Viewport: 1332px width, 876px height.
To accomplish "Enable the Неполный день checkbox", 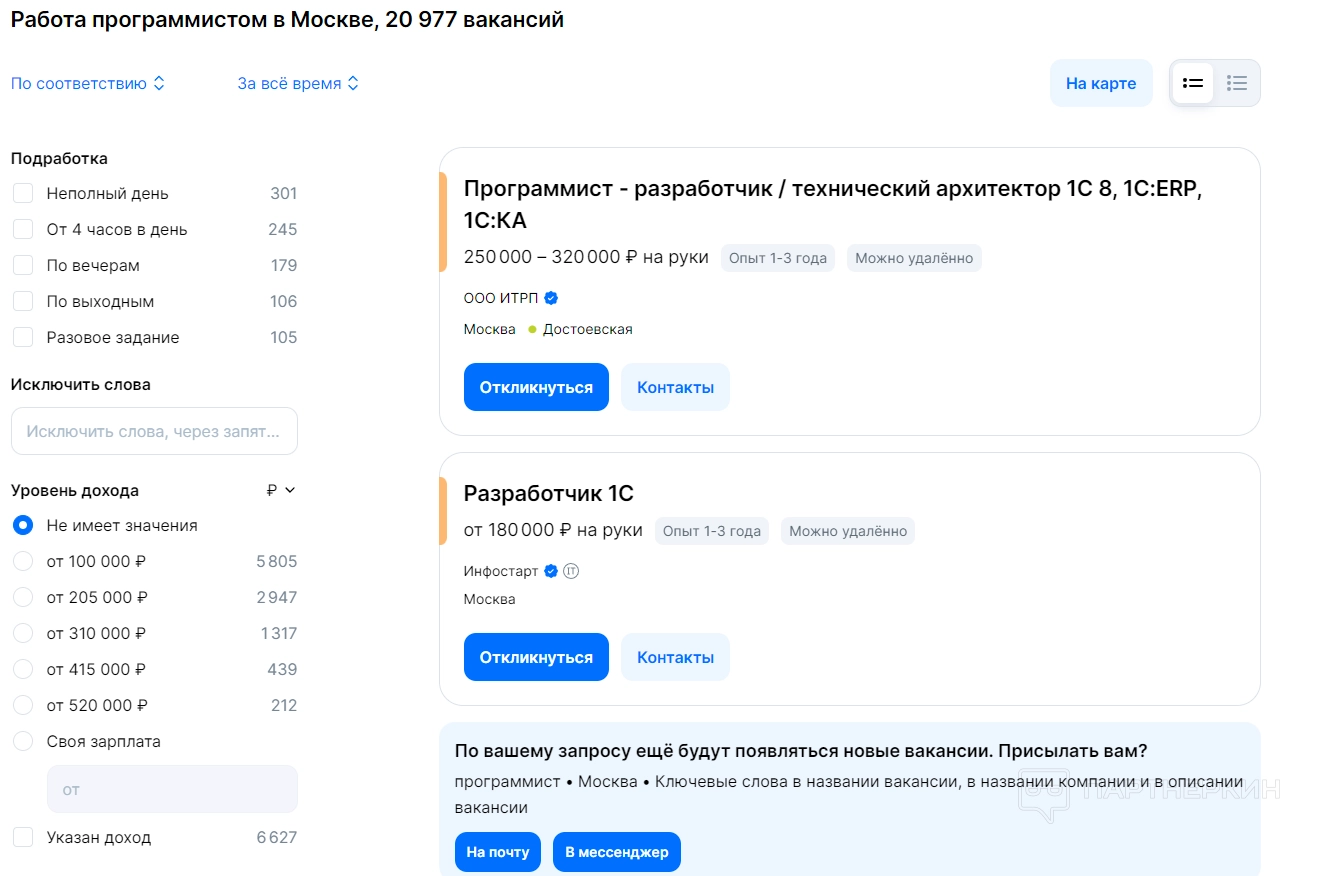I will coord(23,193).
